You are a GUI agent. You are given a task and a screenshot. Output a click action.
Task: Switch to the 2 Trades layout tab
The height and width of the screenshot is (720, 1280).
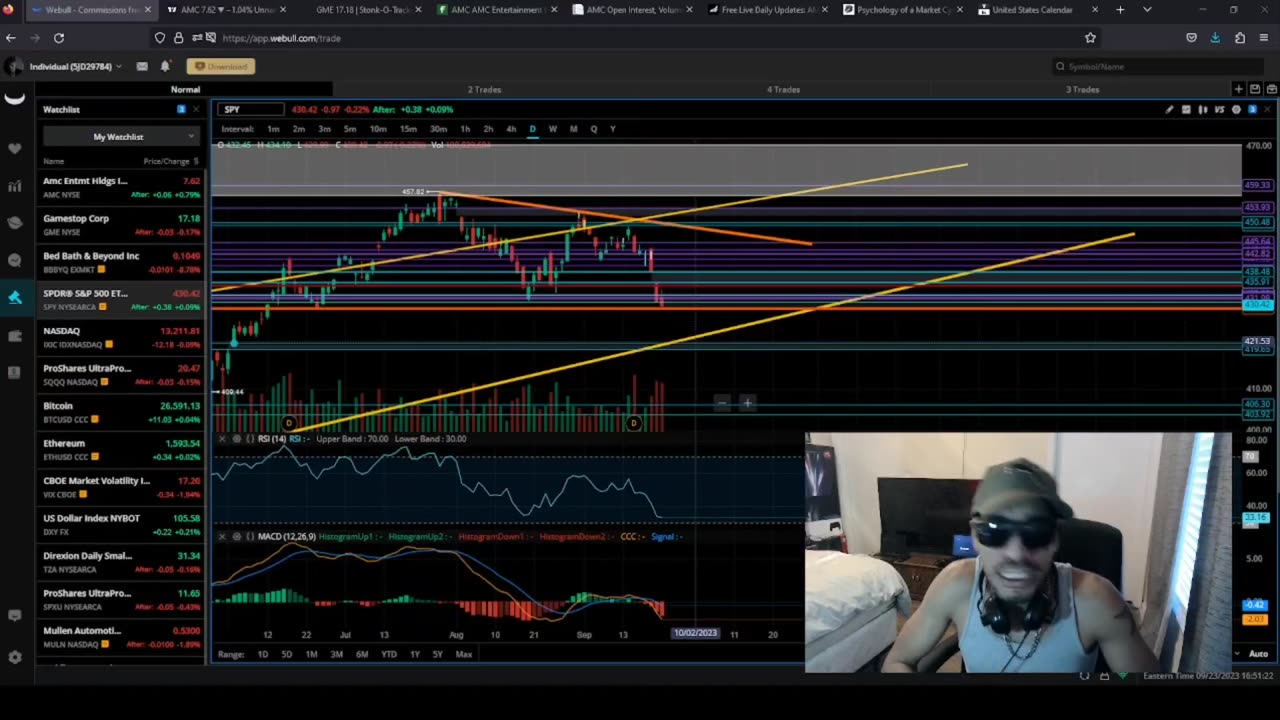pos(484,89)
